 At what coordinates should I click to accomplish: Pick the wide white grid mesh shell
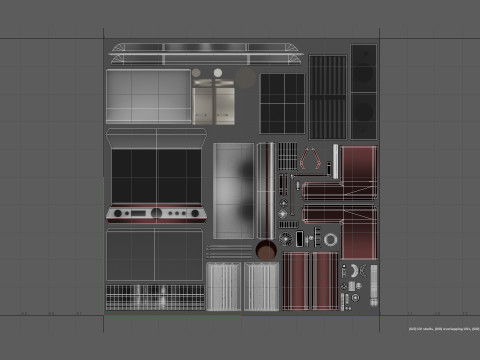coord(155,297)
